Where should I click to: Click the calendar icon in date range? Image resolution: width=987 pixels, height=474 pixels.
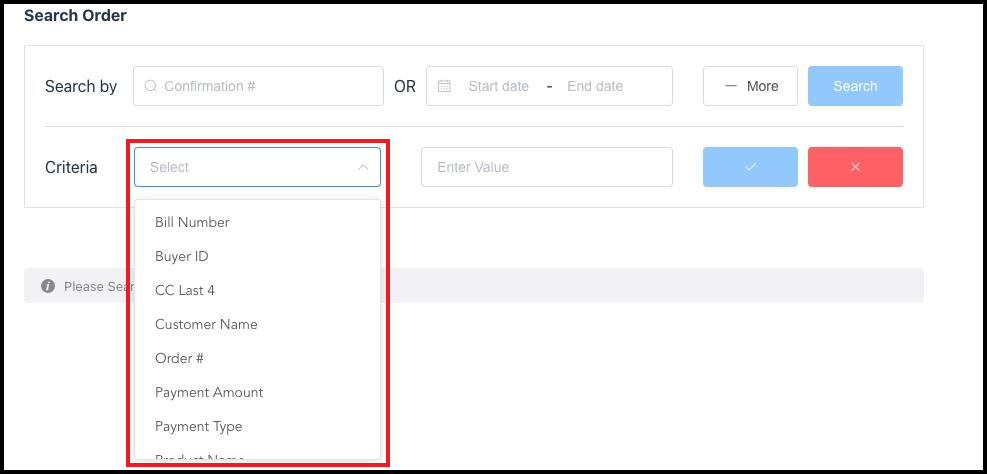tap(445, 86)
